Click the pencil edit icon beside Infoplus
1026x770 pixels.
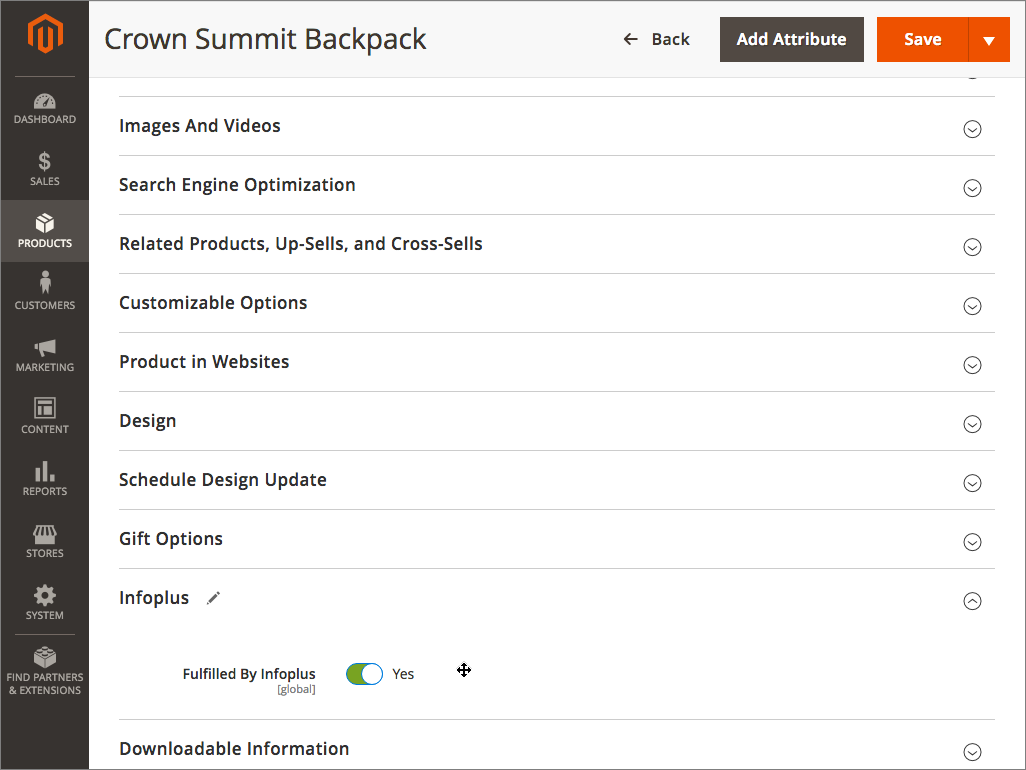coord(213,598)
